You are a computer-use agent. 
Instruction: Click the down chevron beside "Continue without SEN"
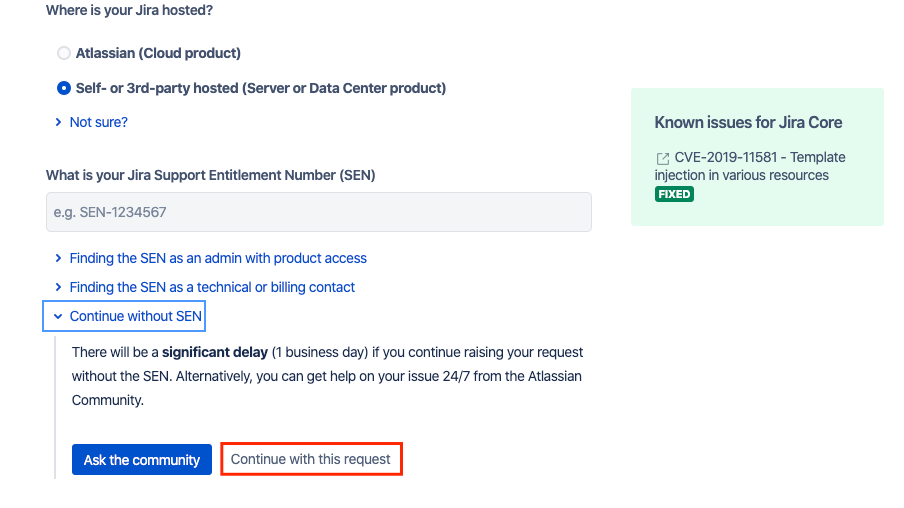(x=58, y=316)
